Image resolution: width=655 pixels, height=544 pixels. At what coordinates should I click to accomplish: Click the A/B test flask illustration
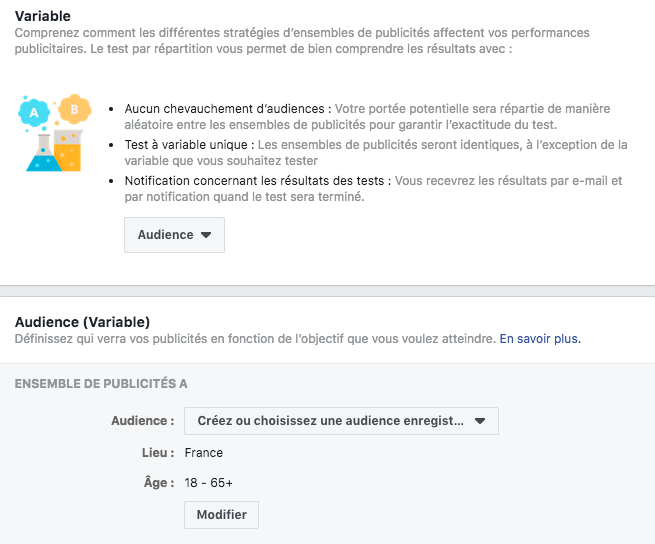click(x=53, y=134)
